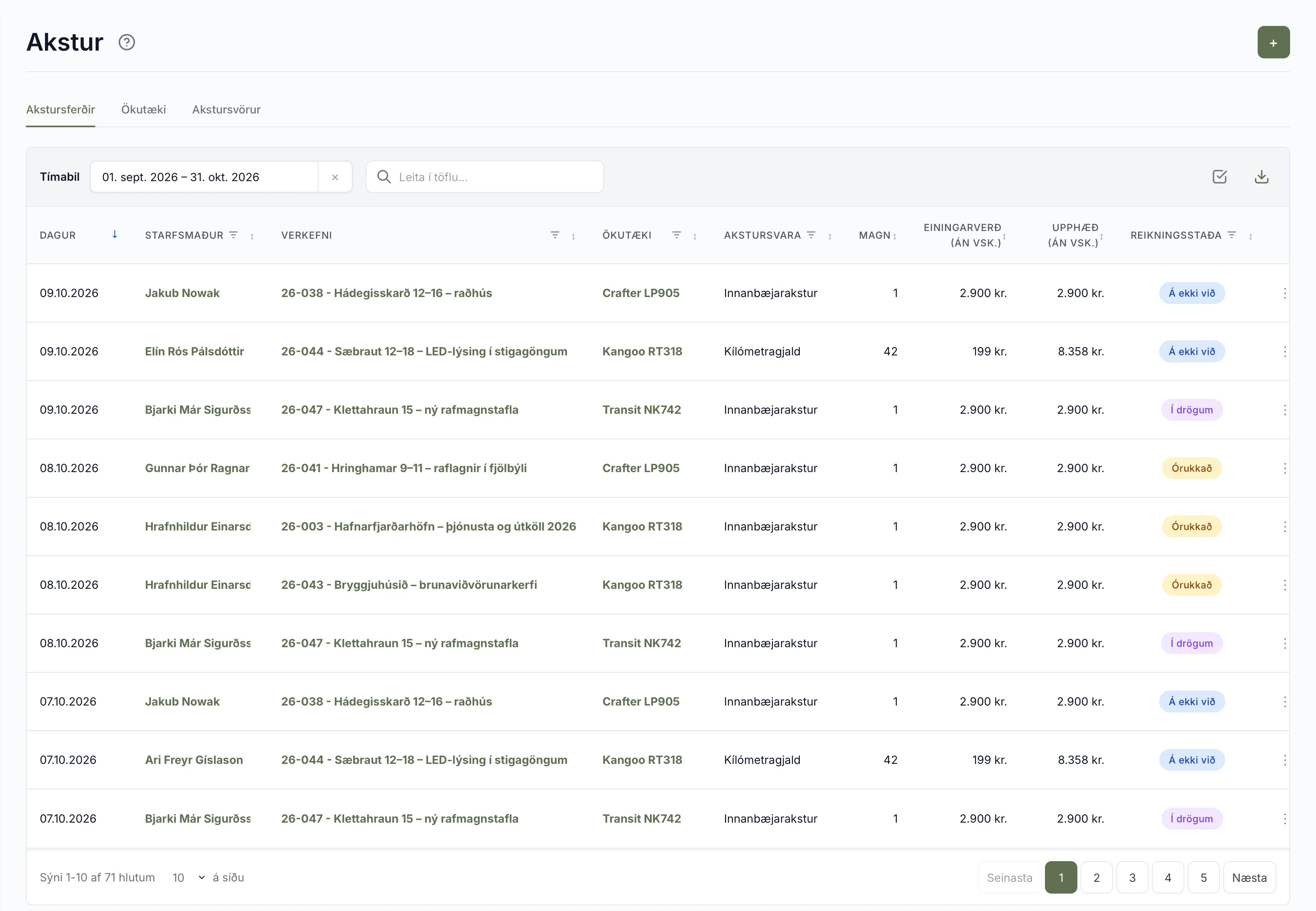Go to page 3
Viewport: 1316px width, 911px height.
[1132, 877]
